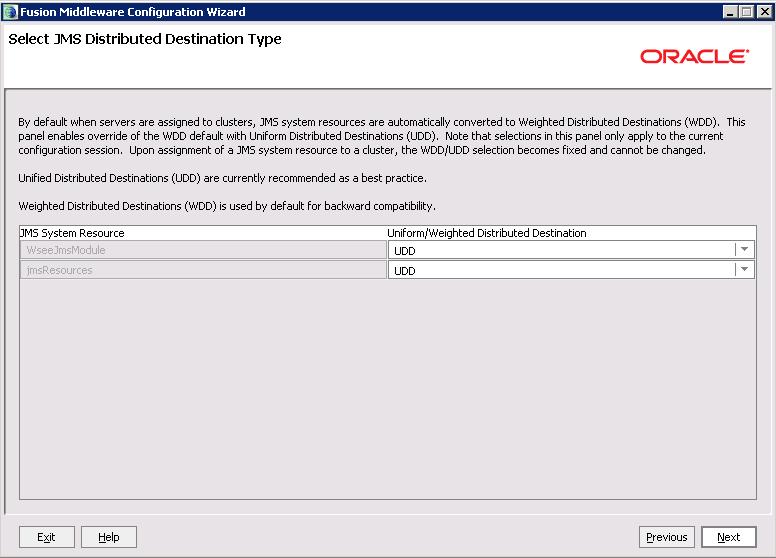Minimize the Configuration Wizard window

click(729, 12)
